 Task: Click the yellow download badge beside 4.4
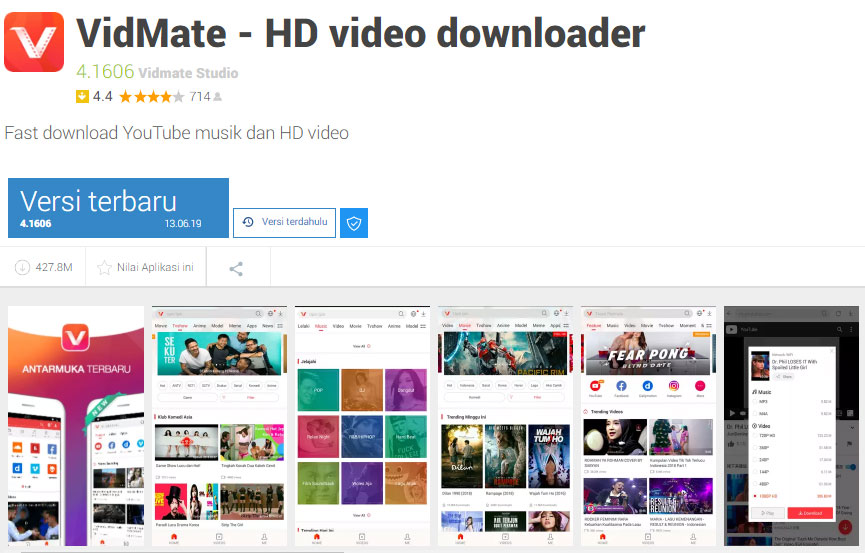[82, 97]
